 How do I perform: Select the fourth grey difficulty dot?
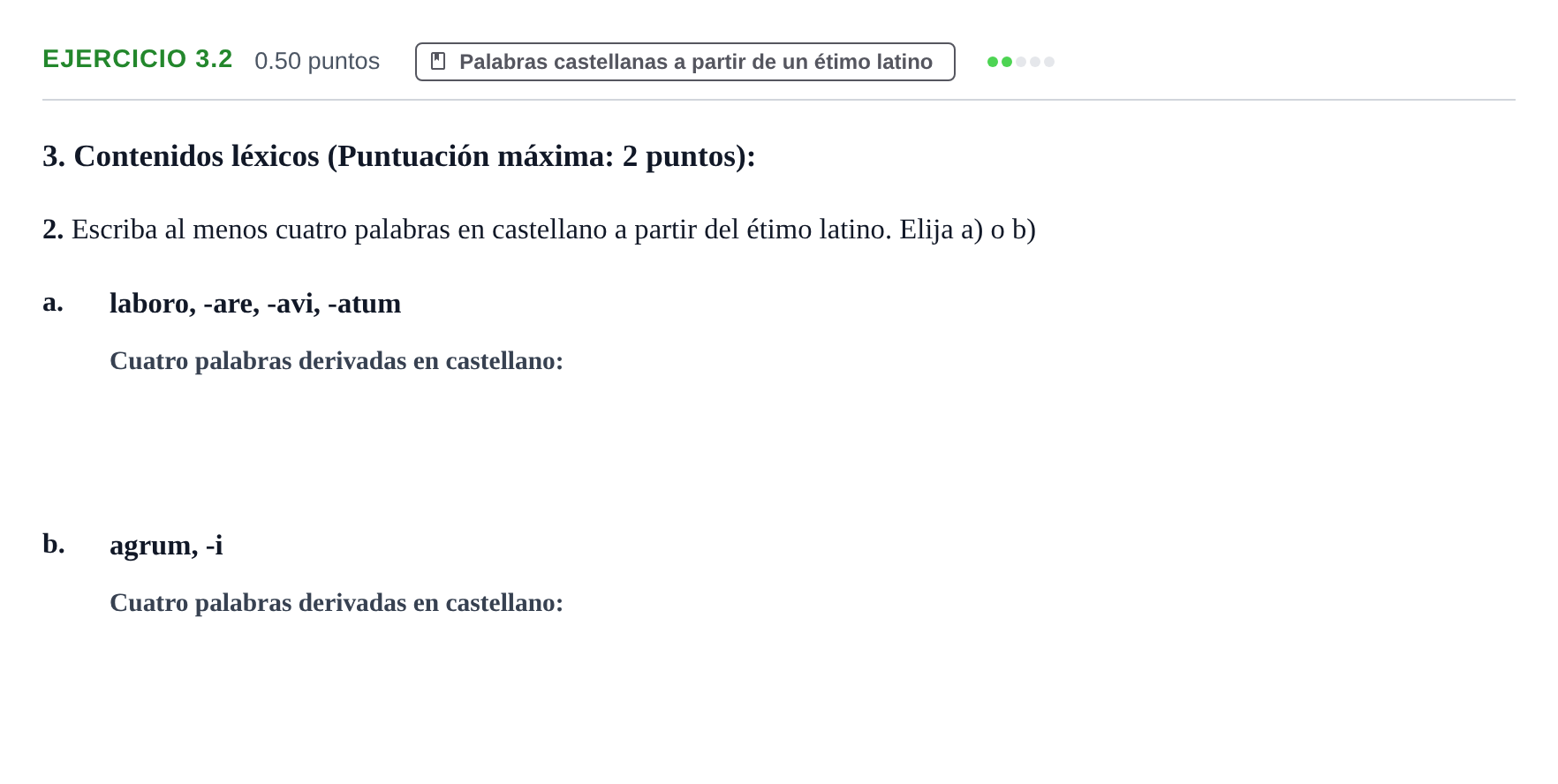tap(1035, 62)
